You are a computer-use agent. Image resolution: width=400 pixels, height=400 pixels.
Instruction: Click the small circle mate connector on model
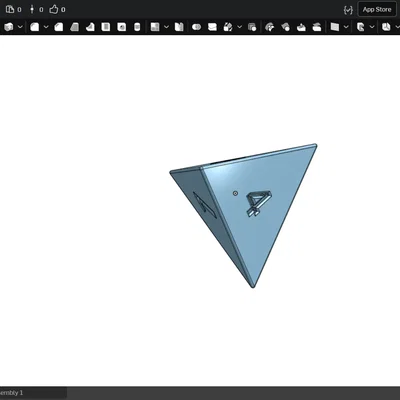(x=235, y=193)
